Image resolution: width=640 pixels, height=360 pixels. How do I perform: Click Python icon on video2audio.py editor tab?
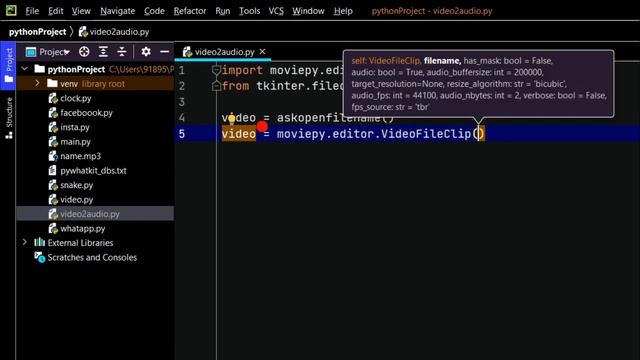click(x=187, y=52)
